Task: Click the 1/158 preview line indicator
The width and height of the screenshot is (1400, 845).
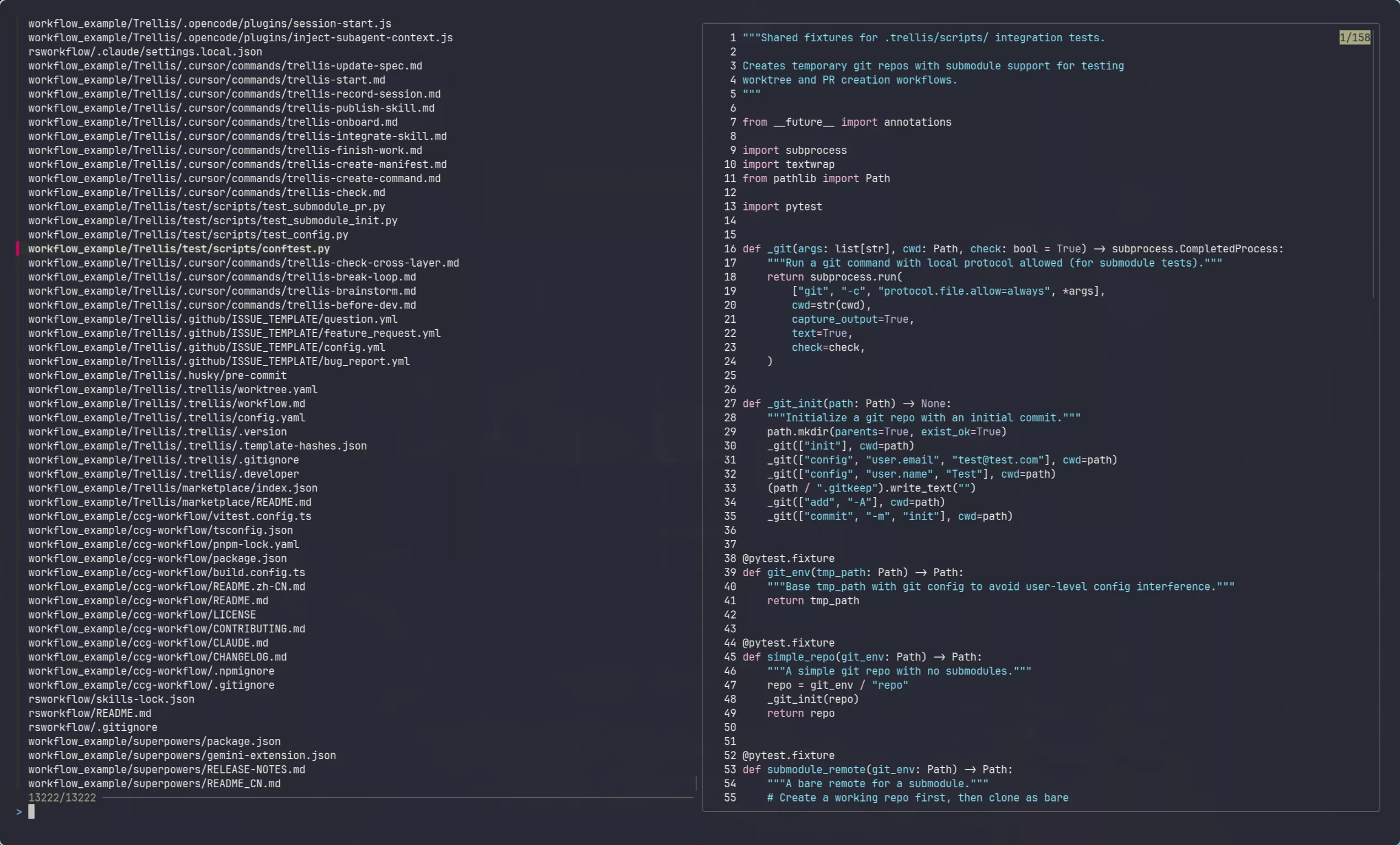Action: (x=1354, y=37)
